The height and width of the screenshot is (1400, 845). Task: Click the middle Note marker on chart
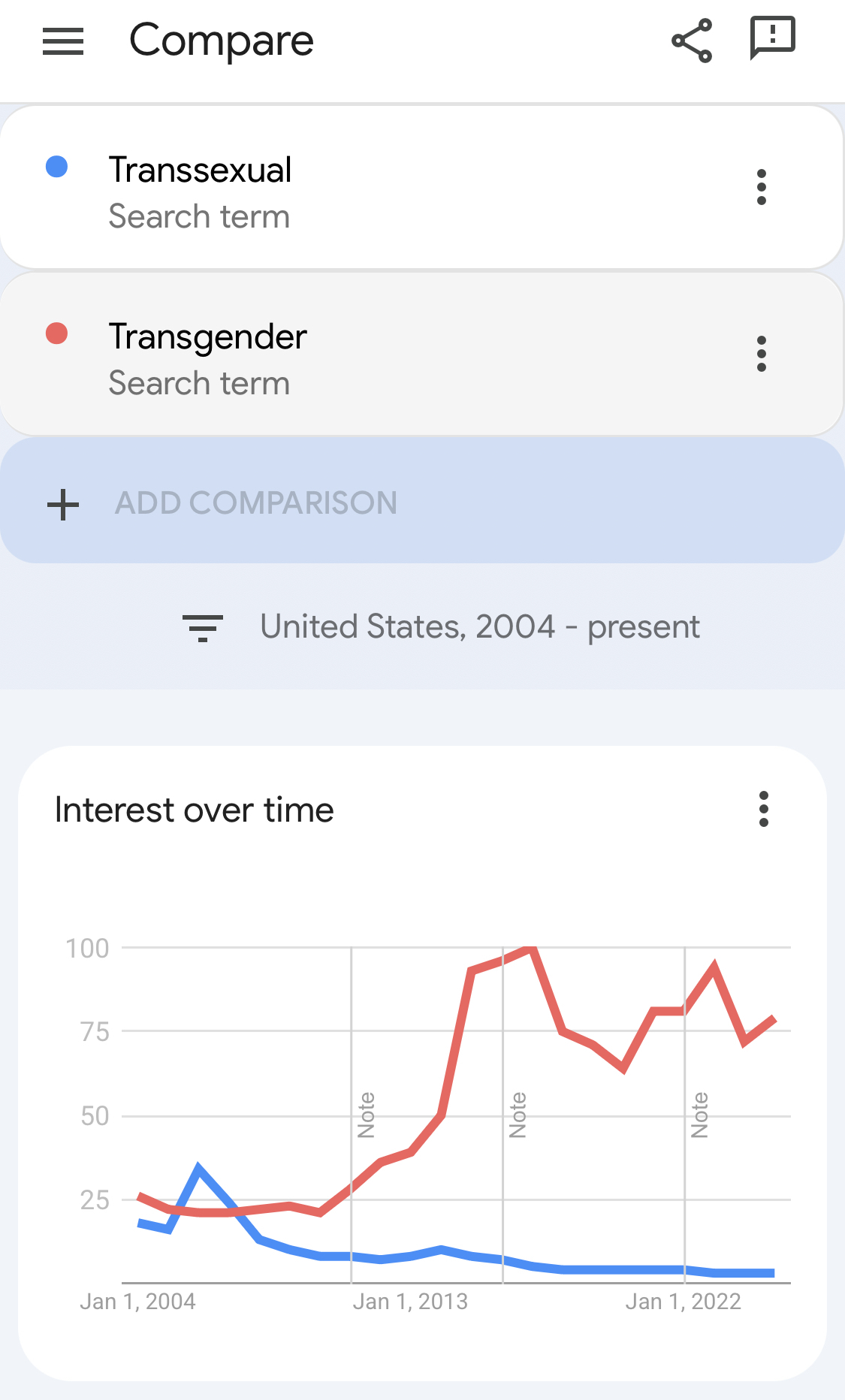click(x=518, y=1115)
